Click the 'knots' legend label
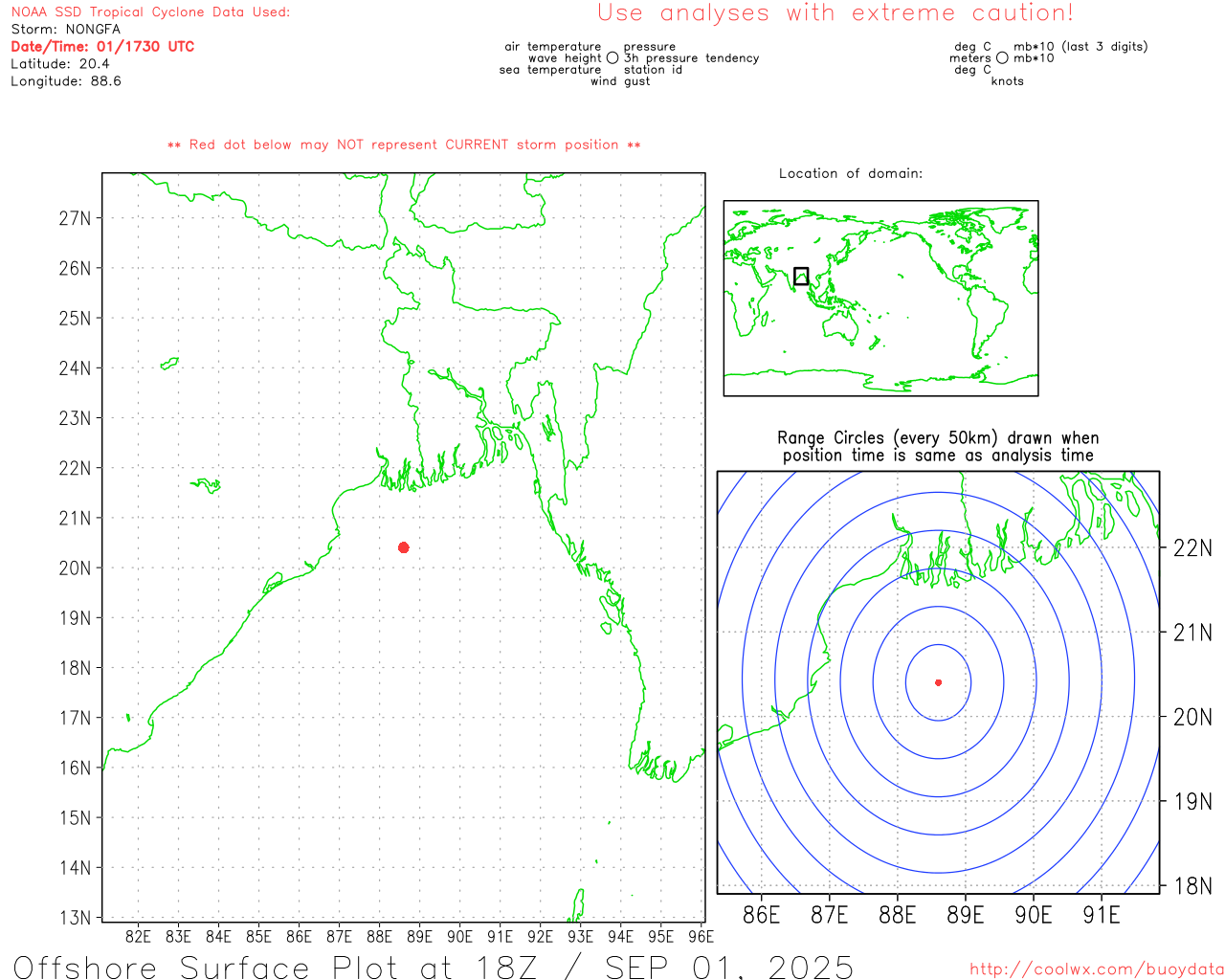Image resolution: width=1225 pixels, height=980 pixels. [1008, 81]
